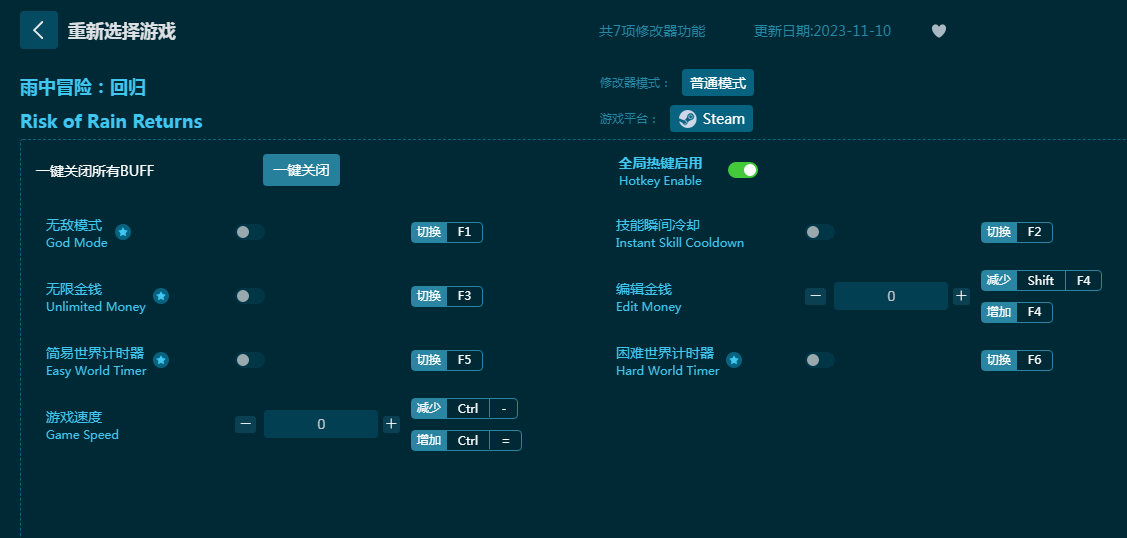Turn on Easy World Timer toggle

pos(250,360)
